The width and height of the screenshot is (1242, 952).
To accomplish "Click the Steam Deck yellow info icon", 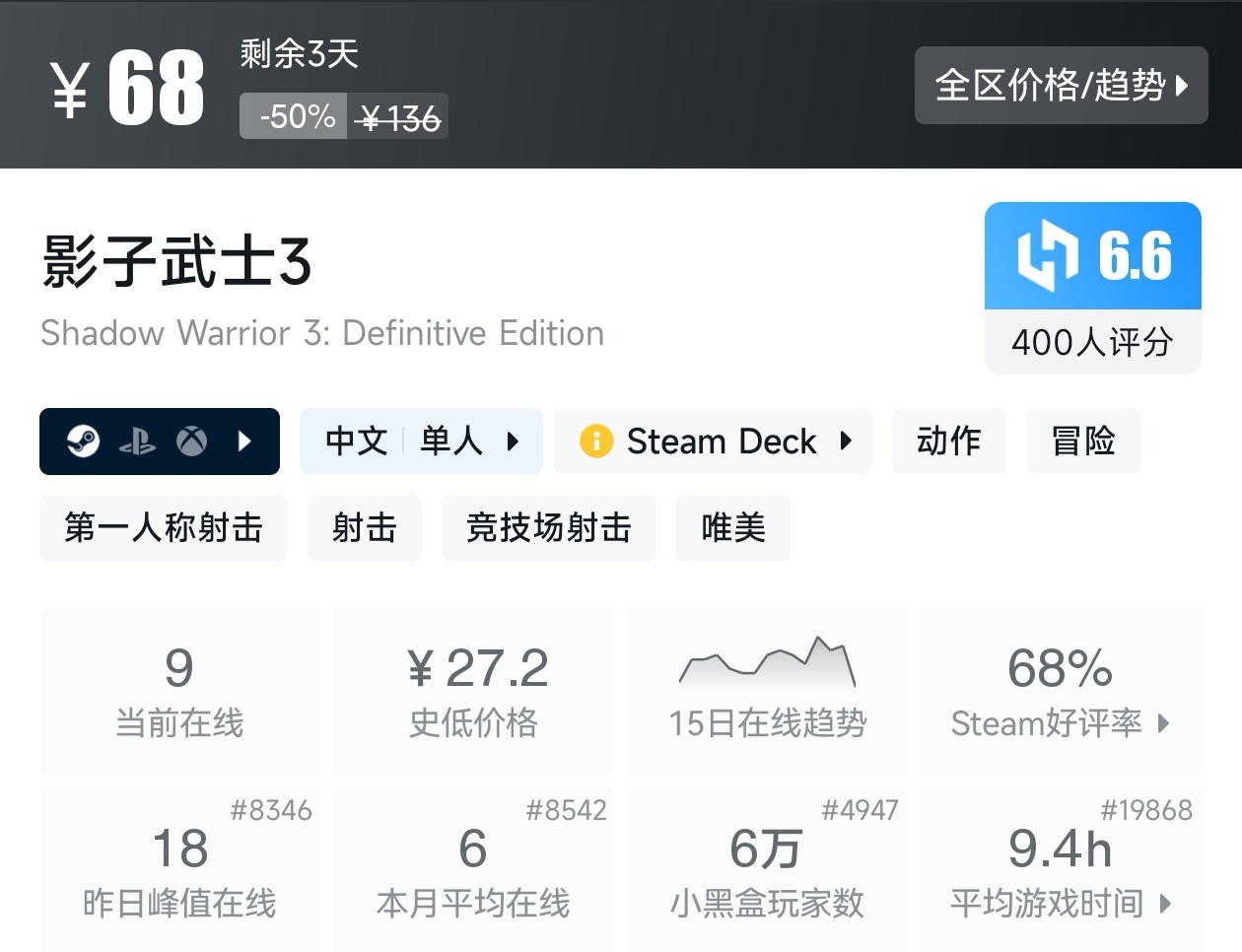I will 596,441.
